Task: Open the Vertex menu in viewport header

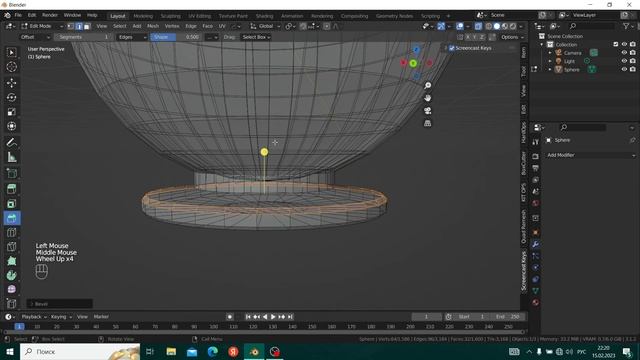Action: click(172, 26)
